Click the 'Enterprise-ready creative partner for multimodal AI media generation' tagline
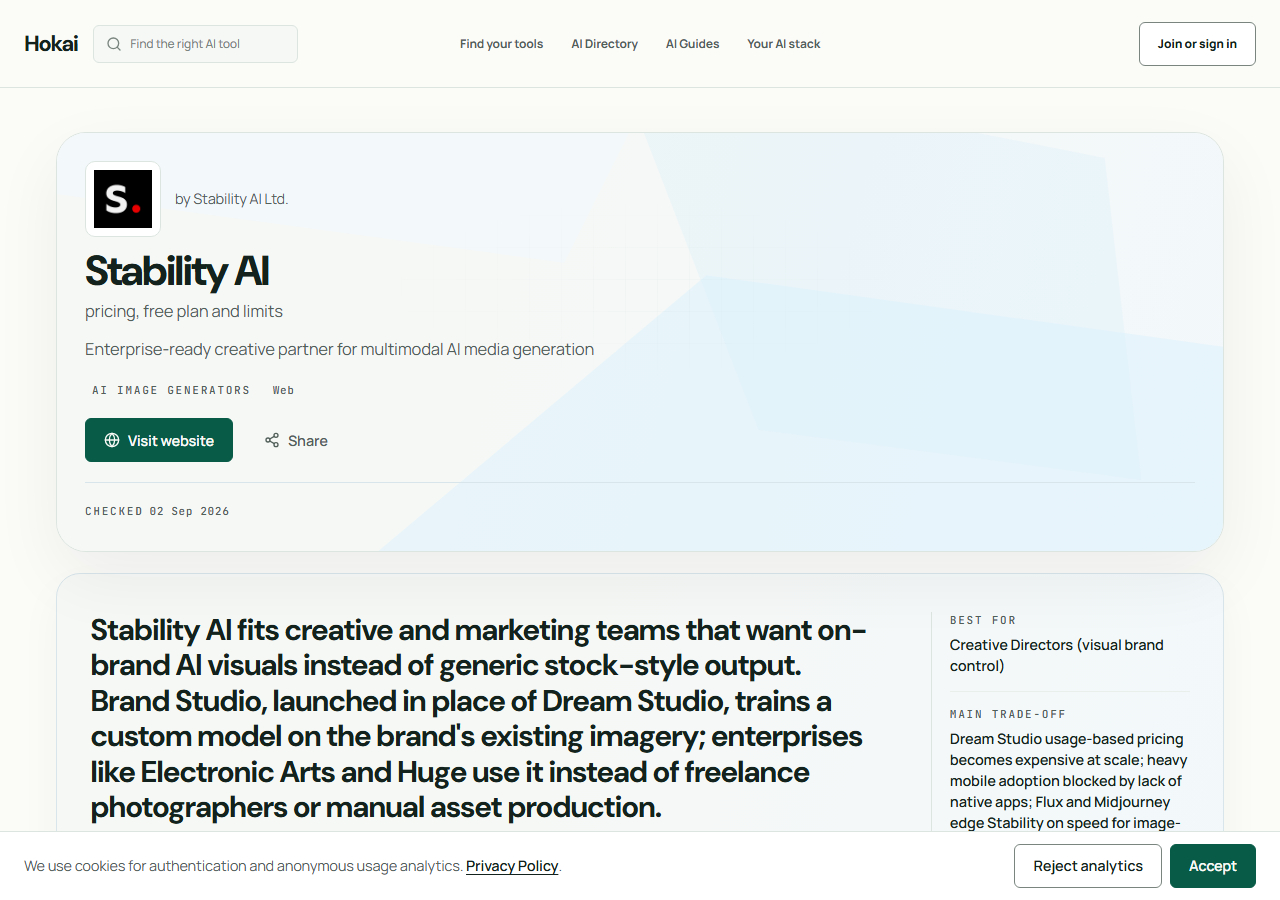The width and height of the screenshot is (1280, 900). click(x=339, y=349)
